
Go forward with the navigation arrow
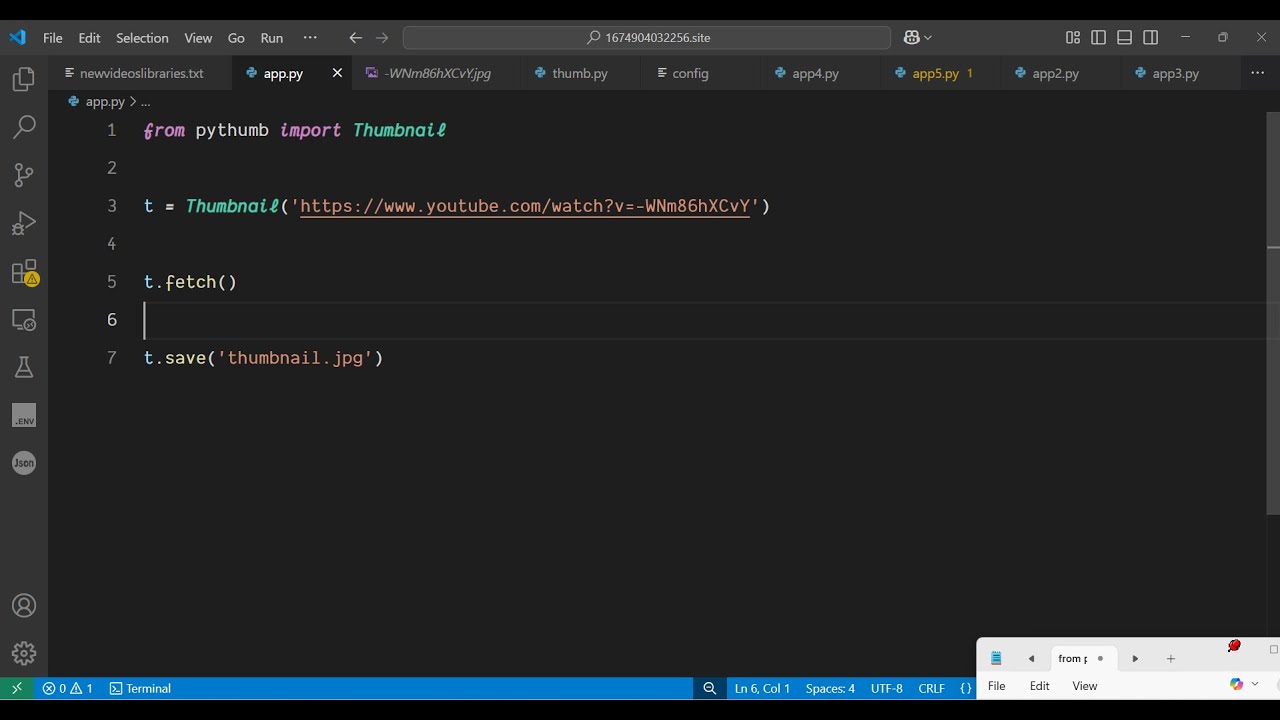point(382,38)
